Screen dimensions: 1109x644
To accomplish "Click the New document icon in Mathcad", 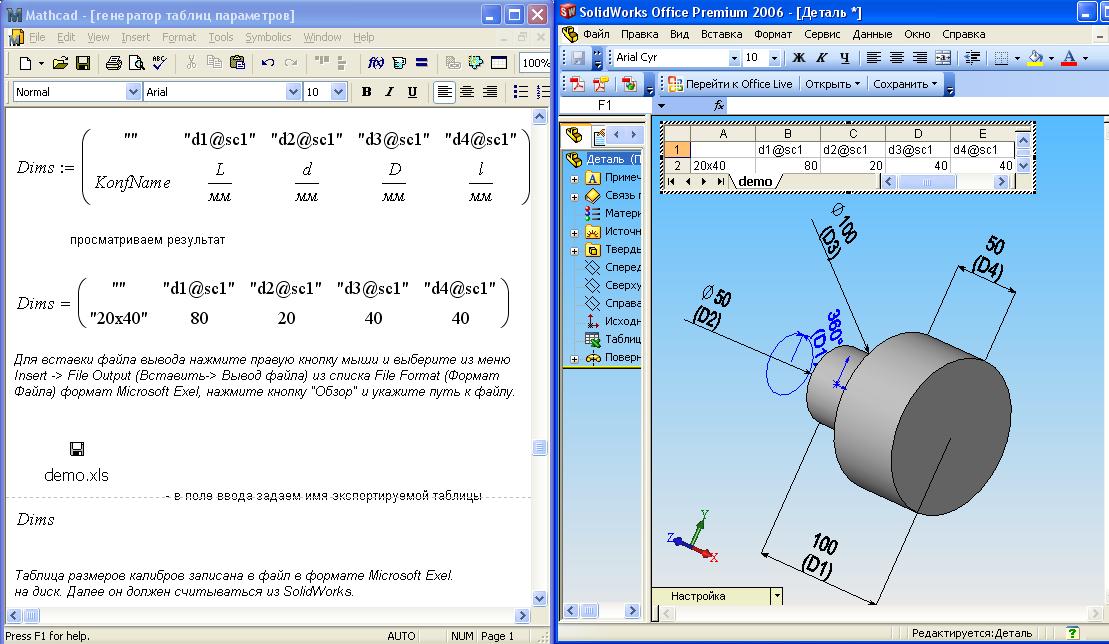I will pyautogui.click(x=25, y=64).
